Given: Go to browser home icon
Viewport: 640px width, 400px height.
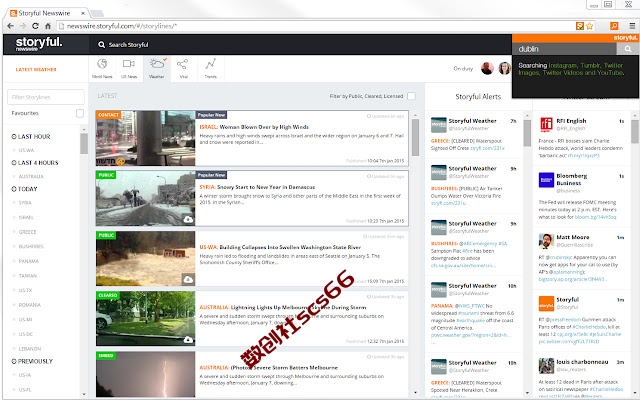Looking at the screenshot, I should tap(48, 26).
